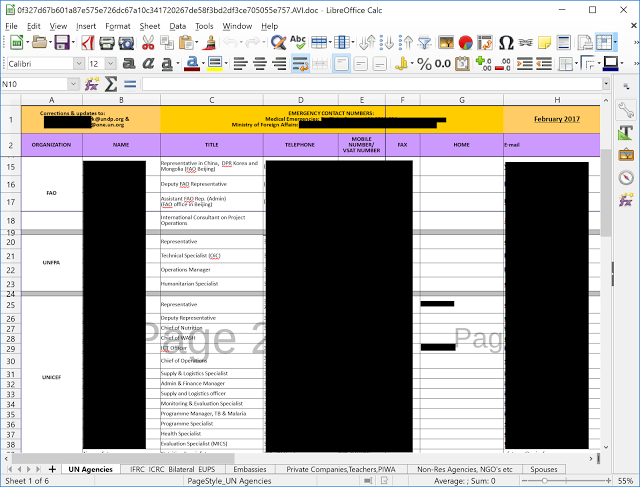
Task: Open the Sheet menu
Action: point(150,25)
